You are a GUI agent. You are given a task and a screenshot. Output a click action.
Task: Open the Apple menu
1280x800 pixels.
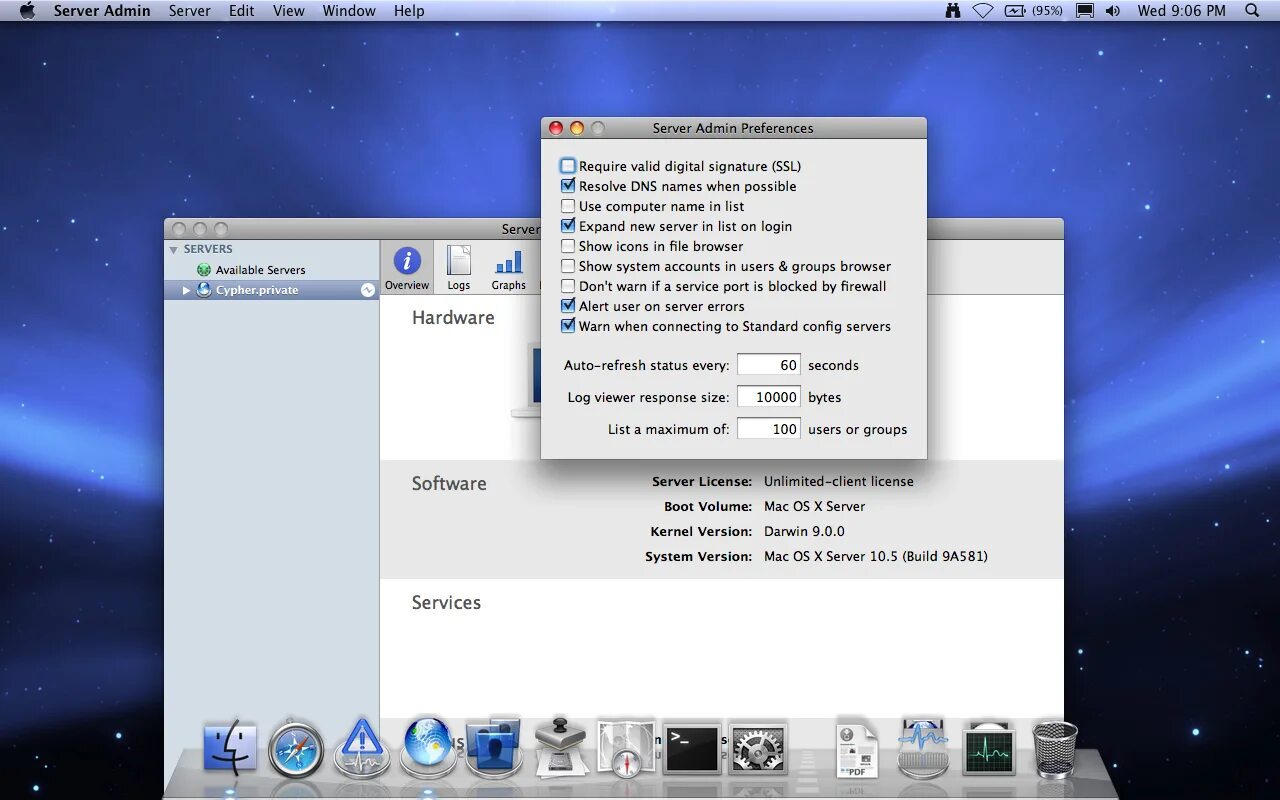click(x=27, y=11)
